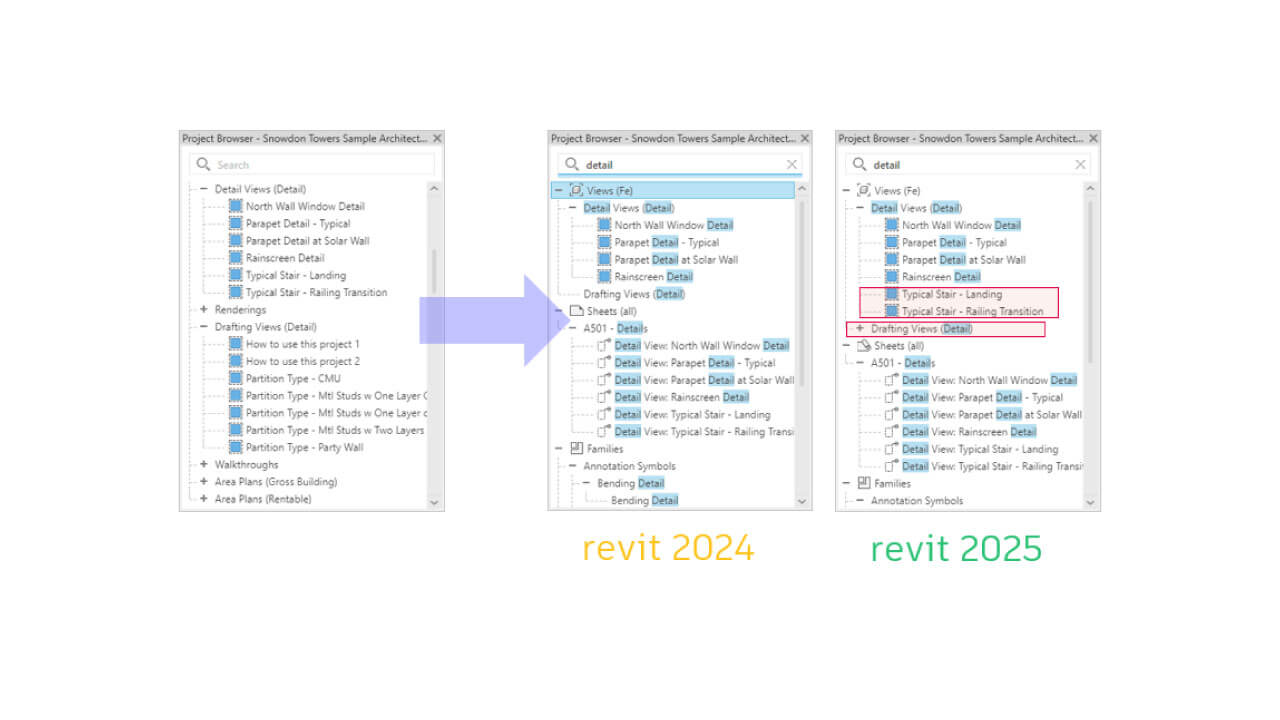Select 'Typical Stair - Railing Transition' in left panel
1280x720 pixels.
[x=316, y=293]
